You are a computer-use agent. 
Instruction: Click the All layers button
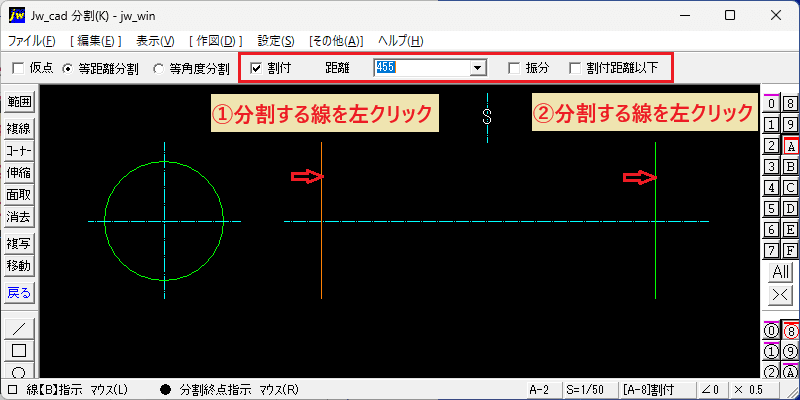(x=781, y=272)
